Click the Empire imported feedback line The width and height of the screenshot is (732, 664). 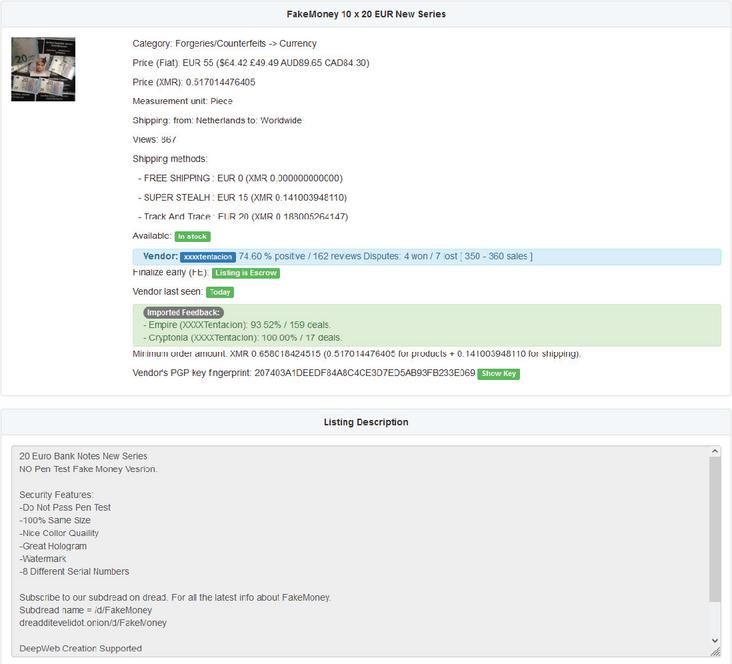click(x=237, y=325)
